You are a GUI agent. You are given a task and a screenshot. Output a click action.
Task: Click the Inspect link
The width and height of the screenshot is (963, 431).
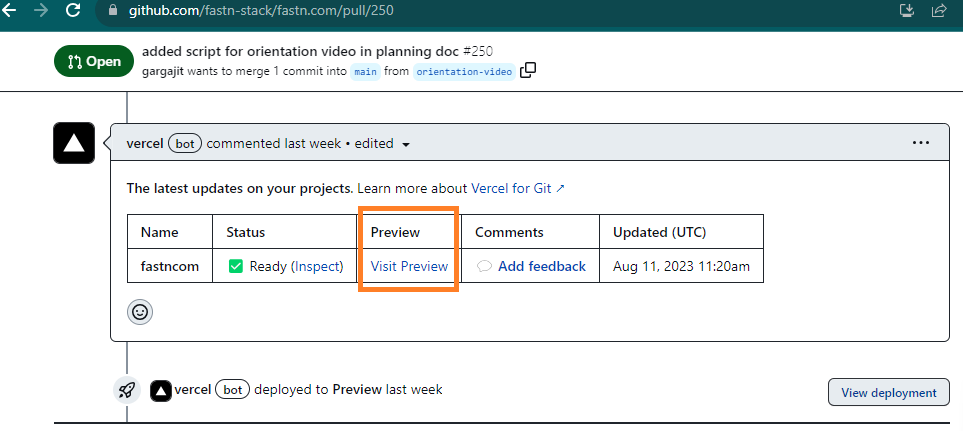tap(317, 266)
